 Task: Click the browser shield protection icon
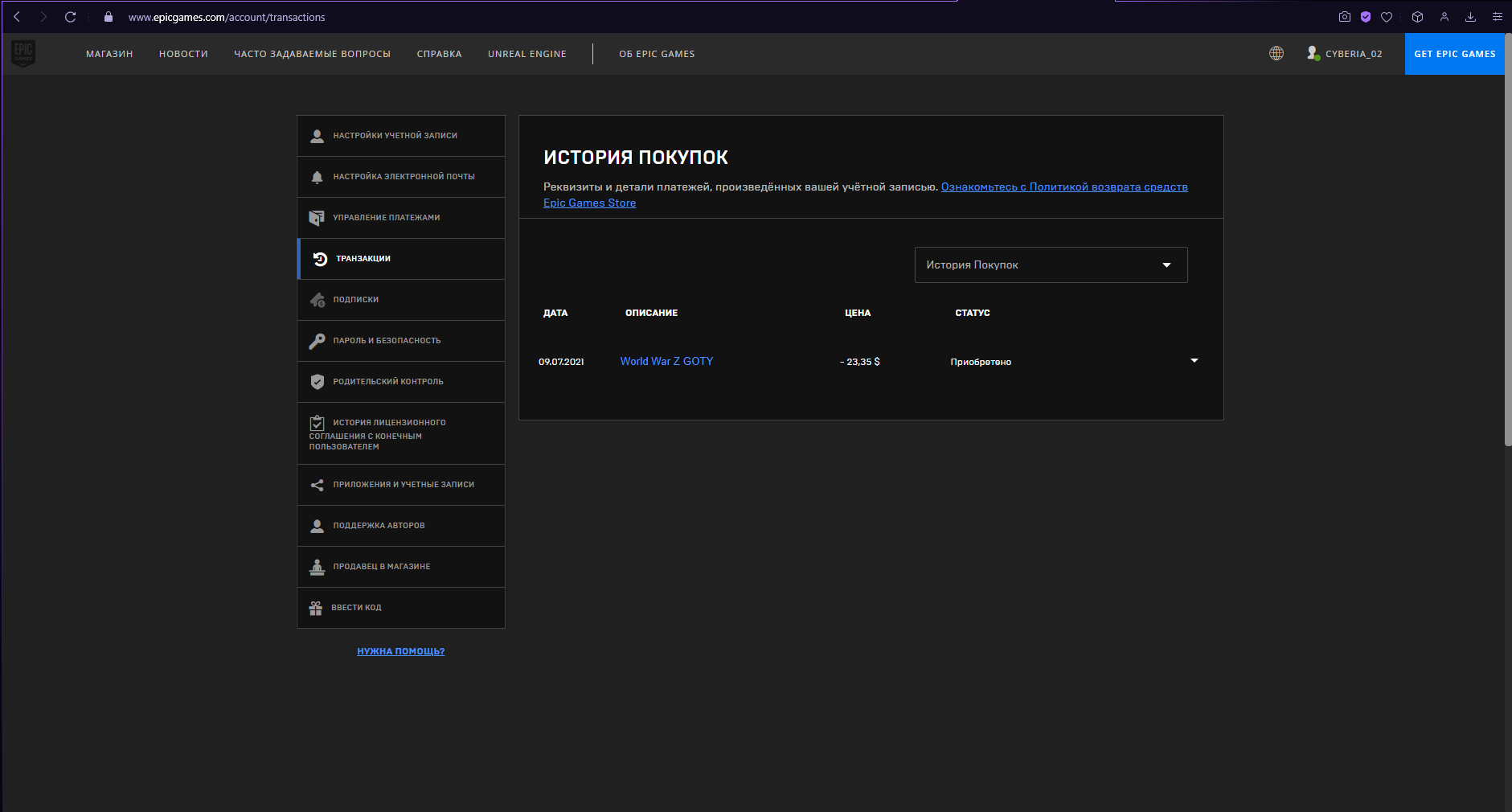(x=1366, y=17)
